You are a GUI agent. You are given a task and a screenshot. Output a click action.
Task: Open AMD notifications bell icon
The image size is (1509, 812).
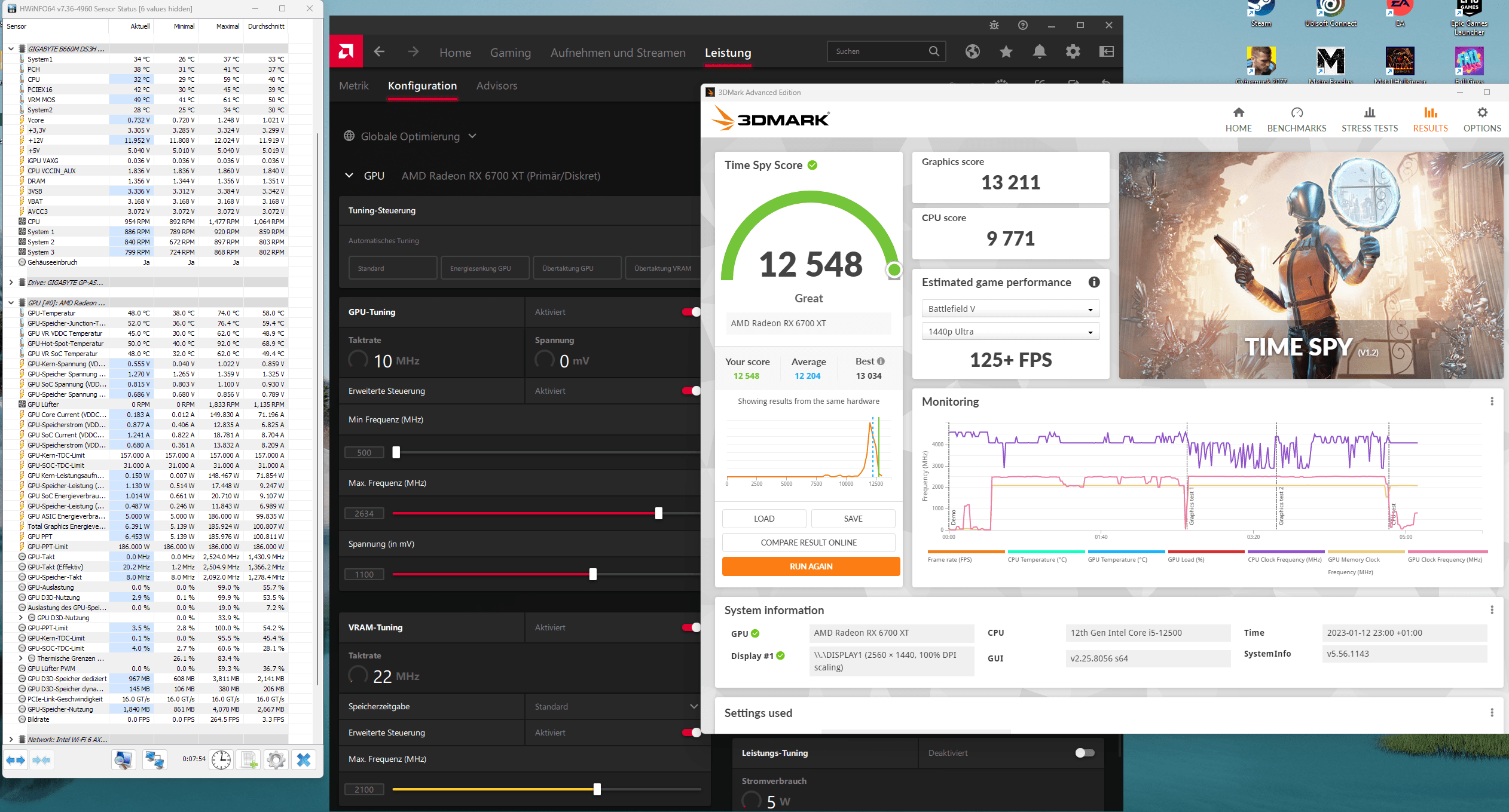tap(1040, 52)
